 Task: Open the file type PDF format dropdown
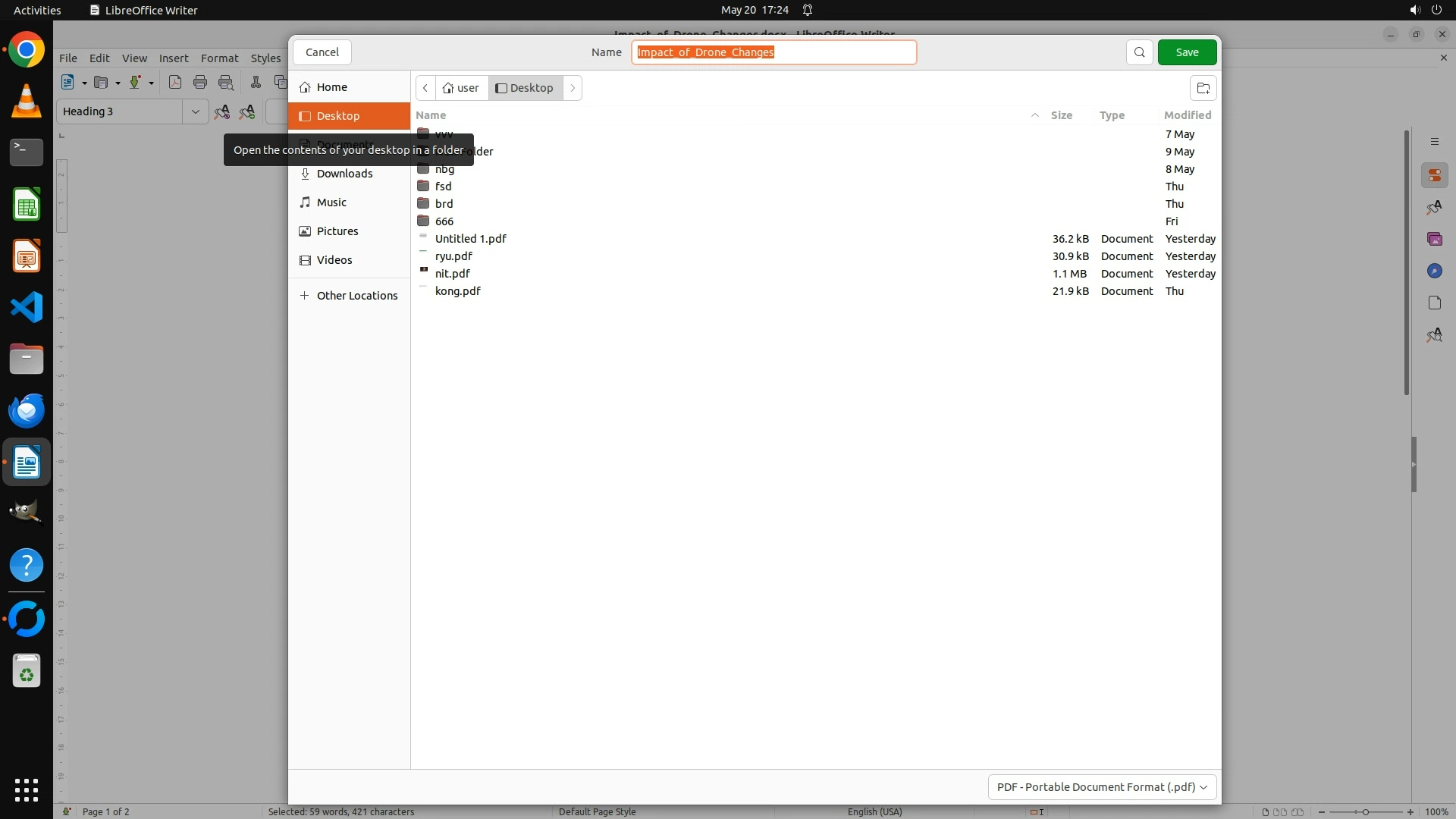pyautogui.click(x=1102, y=787)
